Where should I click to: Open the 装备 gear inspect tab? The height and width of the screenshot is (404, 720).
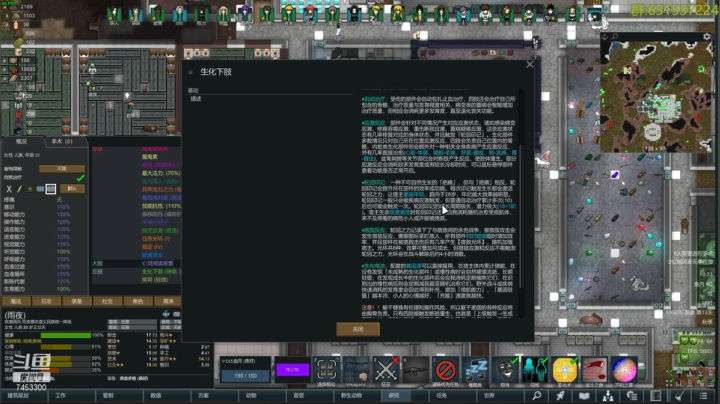77,301
